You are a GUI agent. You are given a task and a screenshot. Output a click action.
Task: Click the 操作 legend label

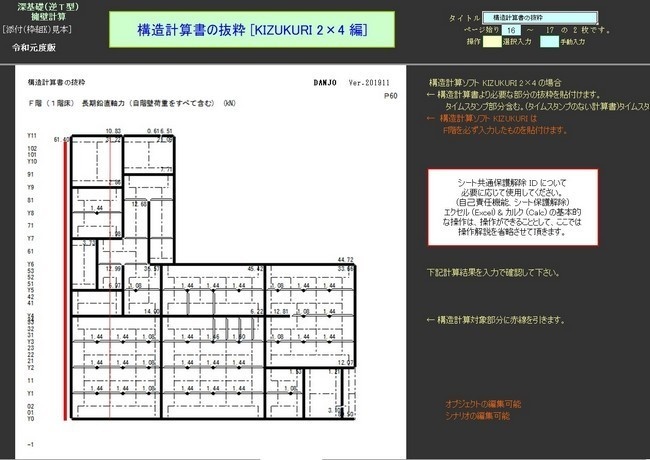tap(473, 42)
